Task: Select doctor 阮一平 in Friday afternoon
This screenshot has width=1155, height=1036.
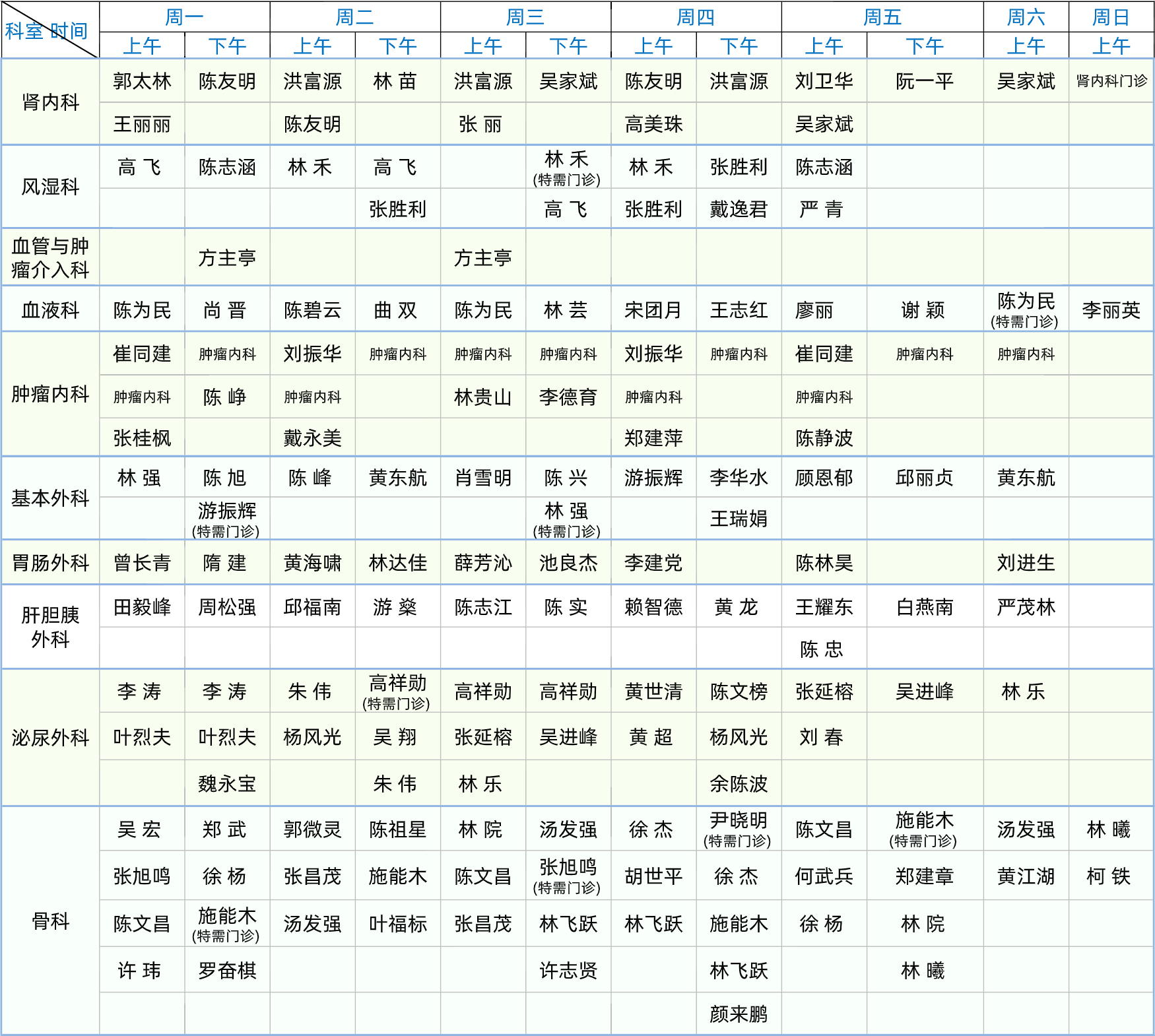Action: (x=924, y=81)
